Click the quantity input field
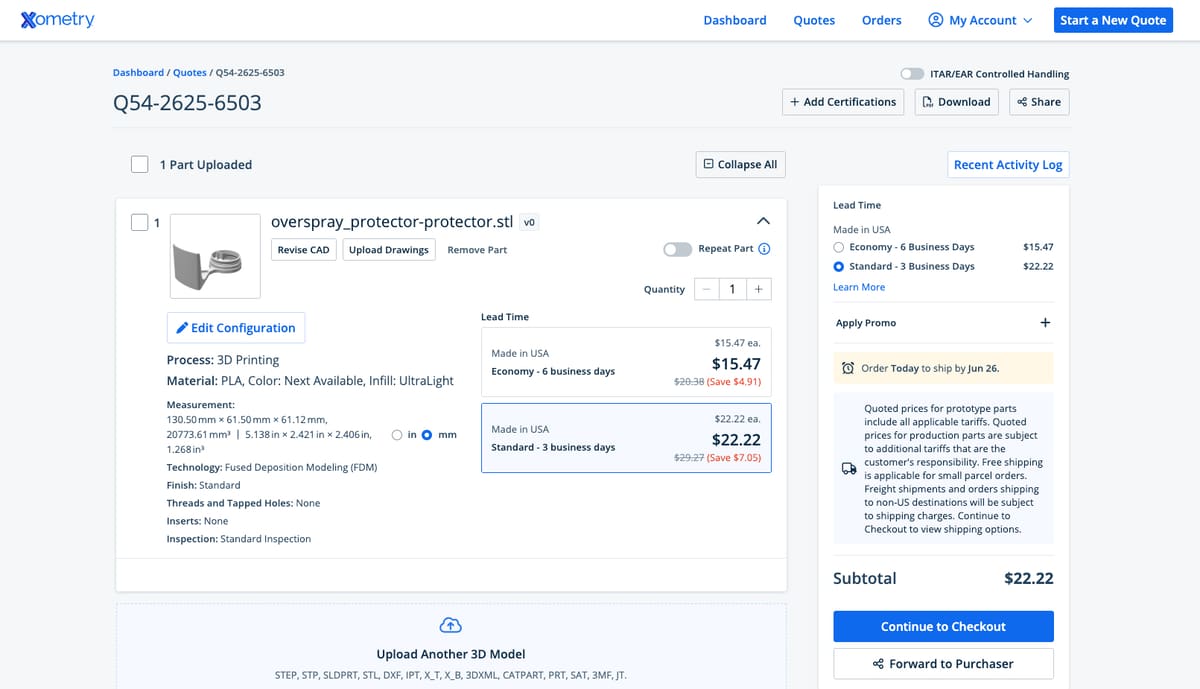1200x689 pixels. [733, 289]
